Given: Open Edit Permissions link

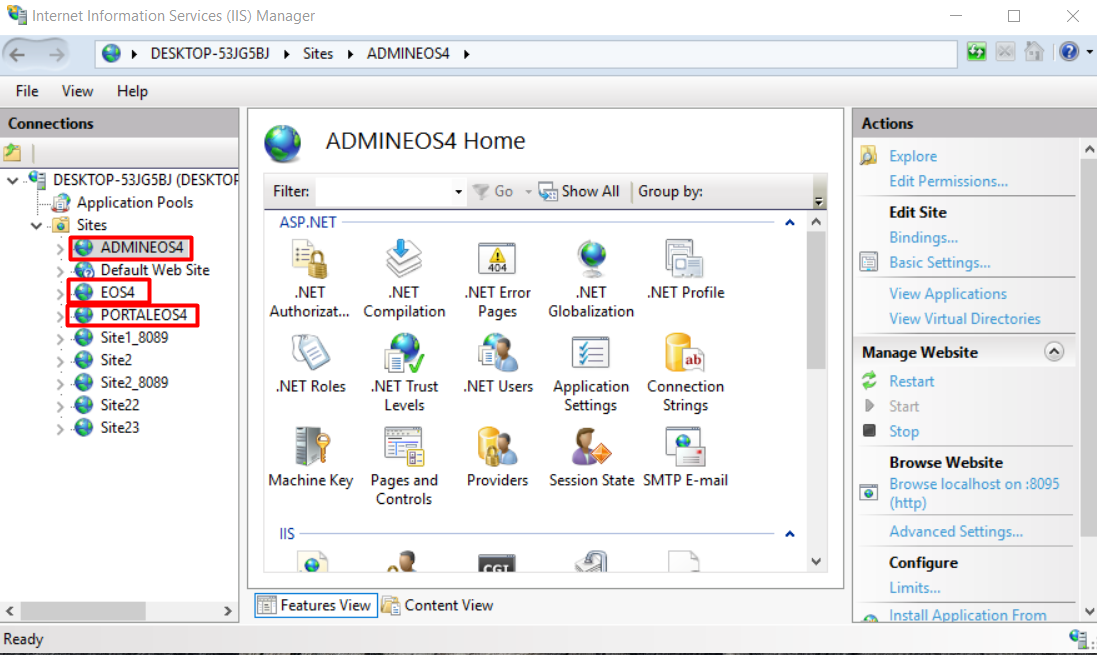Looking at the screenshot, I should tap(949, 181).
